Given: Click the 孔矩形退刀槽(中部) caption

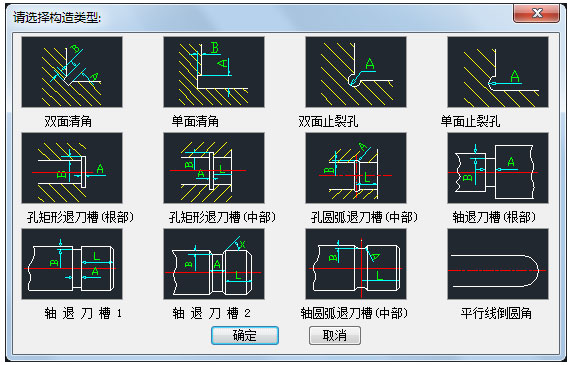Looking at the screenshot, I should [x=223, y=217].
